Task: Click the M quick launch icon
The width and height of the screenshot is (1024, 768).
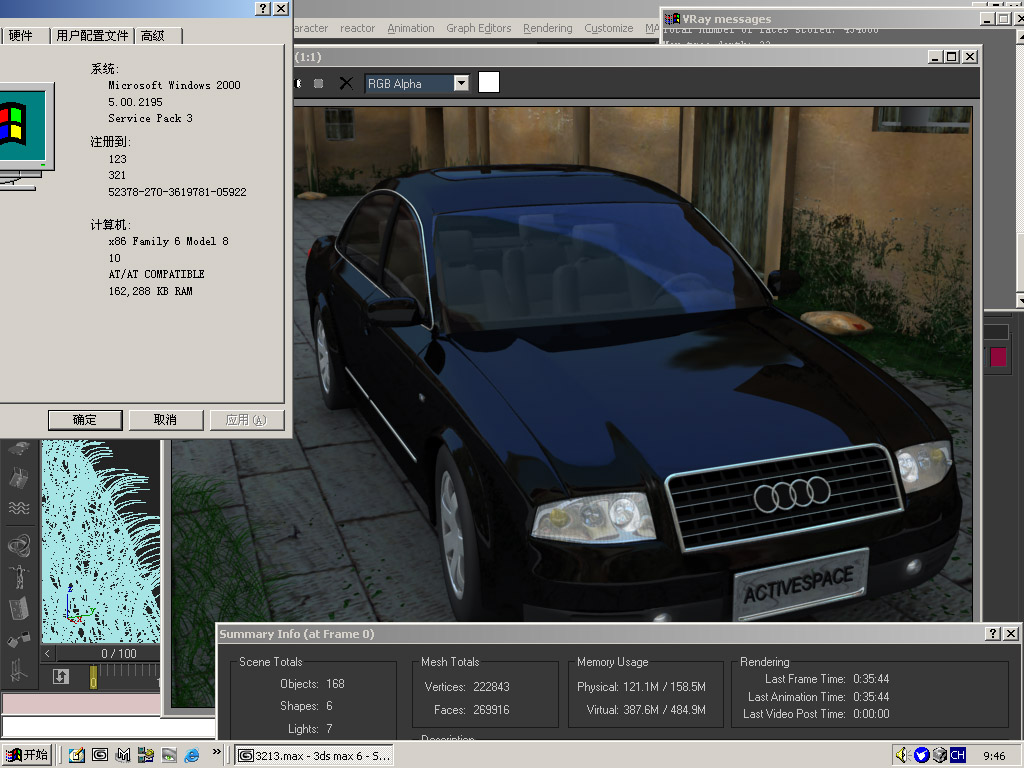Action: 123,756
